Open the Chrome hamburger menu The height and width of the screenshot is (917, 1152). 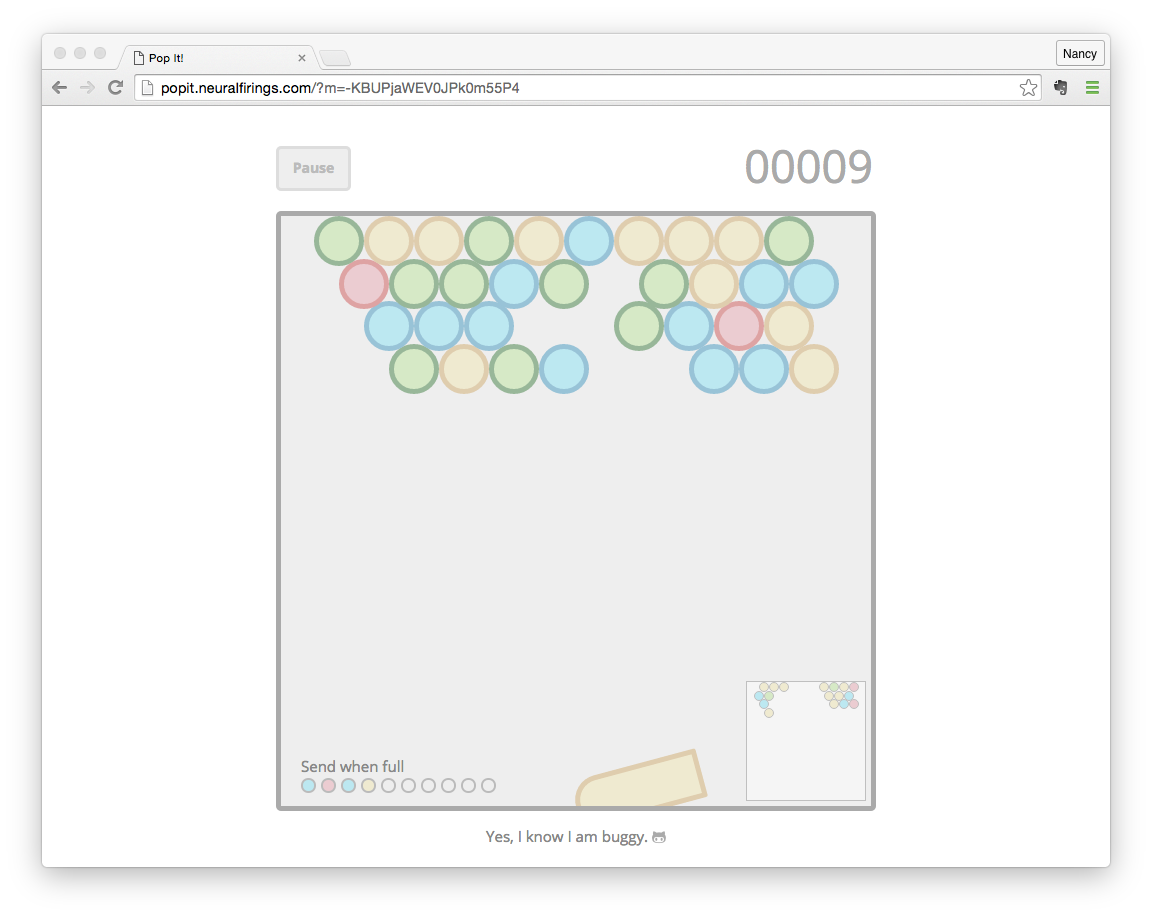click(x=1092, y=88)
